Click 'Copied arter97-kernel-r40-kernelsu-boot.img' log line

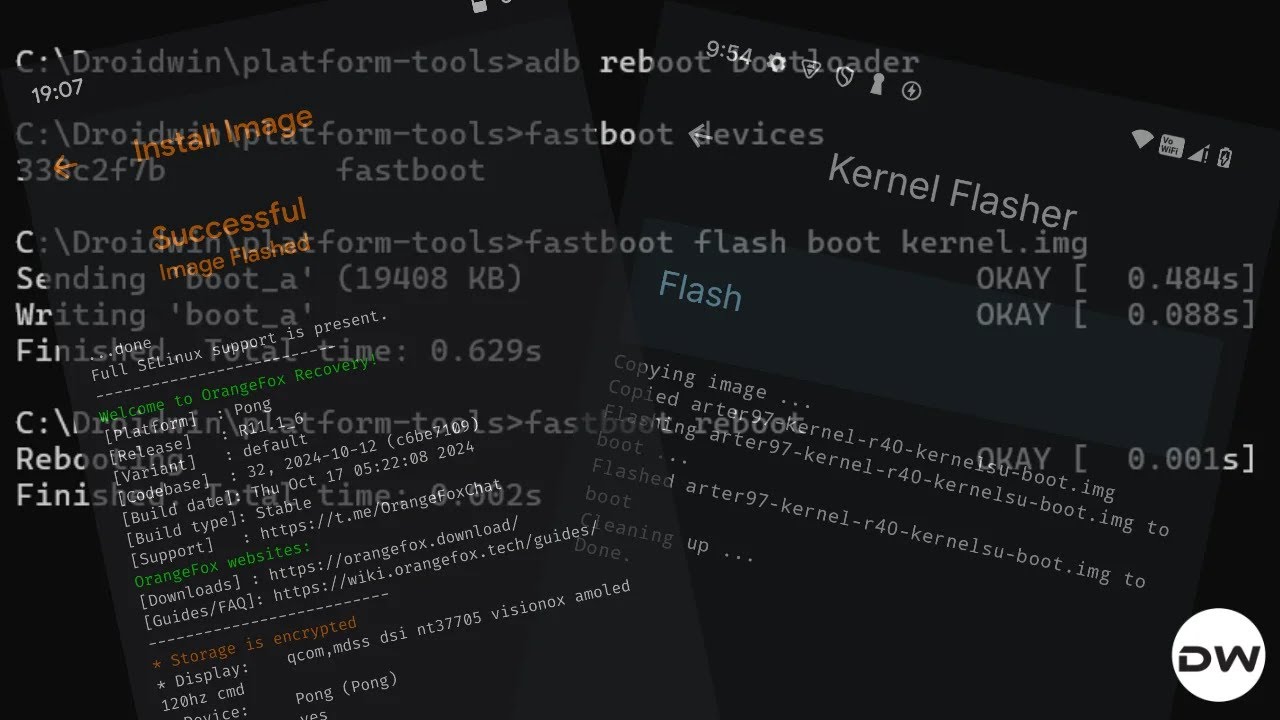tap(861, 438)
